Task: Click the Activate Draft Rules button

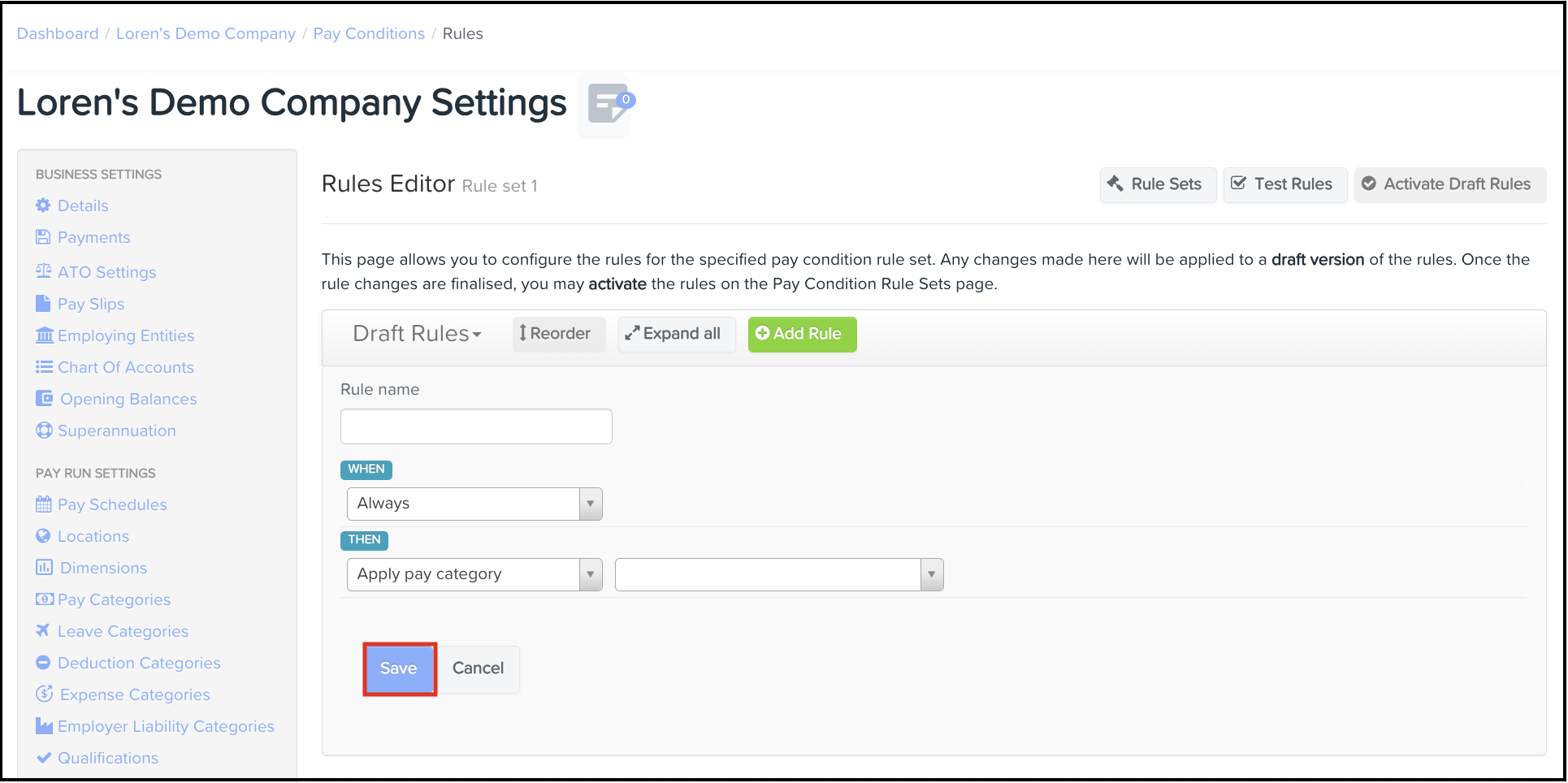Action: pyautogui.click(x=1449, y=184)
